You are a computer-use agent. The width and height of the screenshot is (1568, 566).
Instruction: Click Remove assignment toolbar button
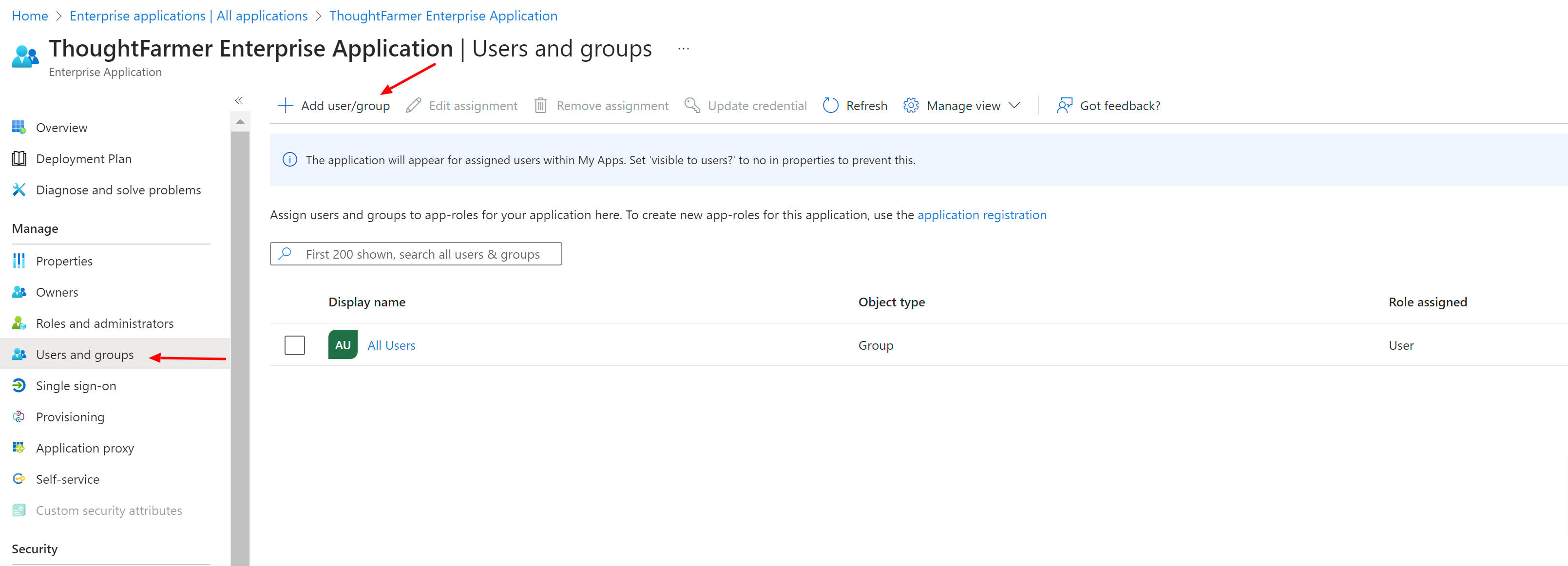click(601, 105)
